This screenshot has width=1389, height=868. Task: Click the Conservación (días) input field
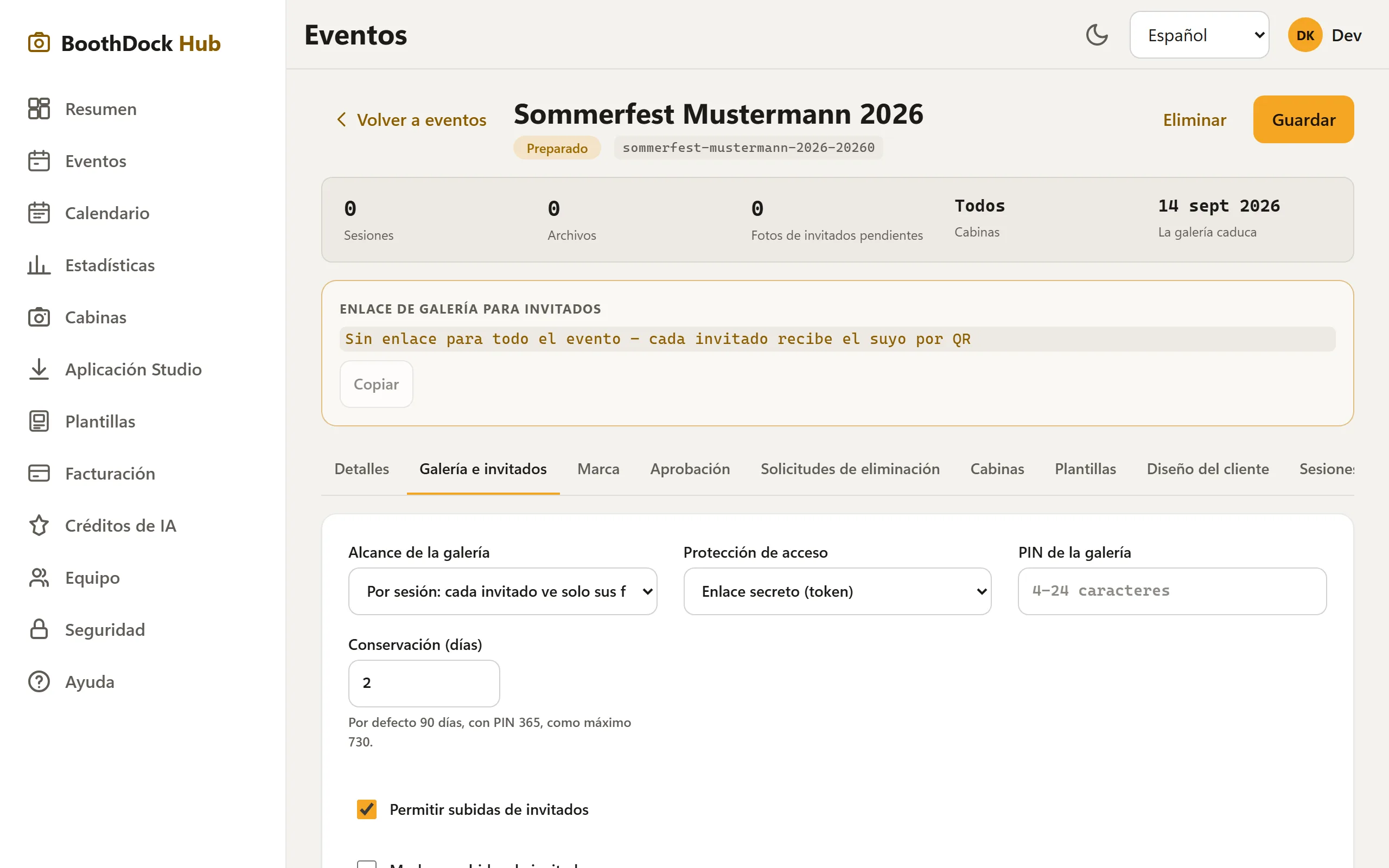pyautogui.click(x=424, y=683)
